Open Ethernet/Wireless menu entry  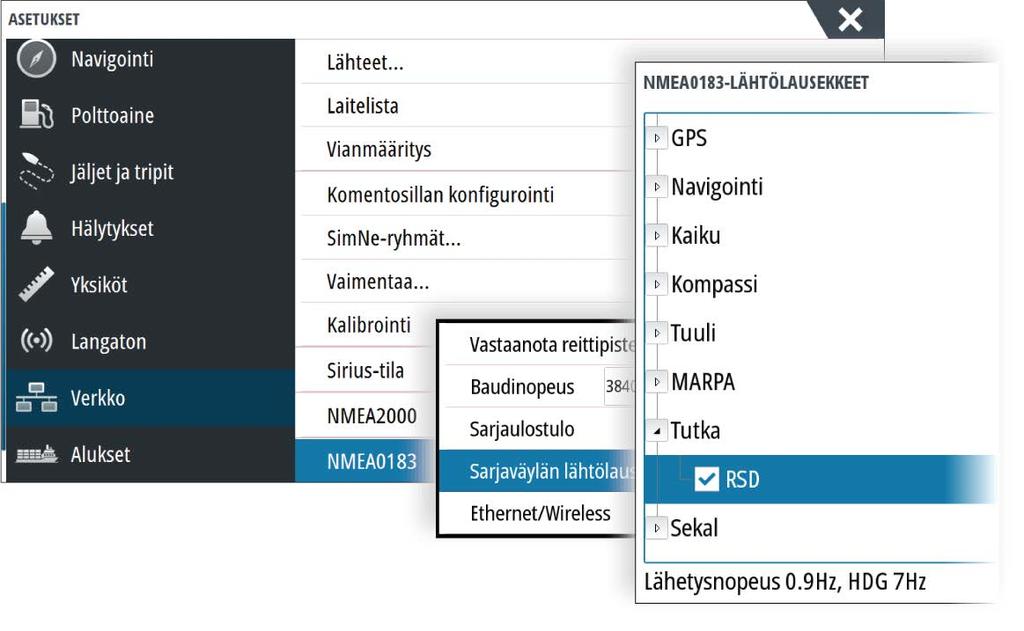point(539,513)
